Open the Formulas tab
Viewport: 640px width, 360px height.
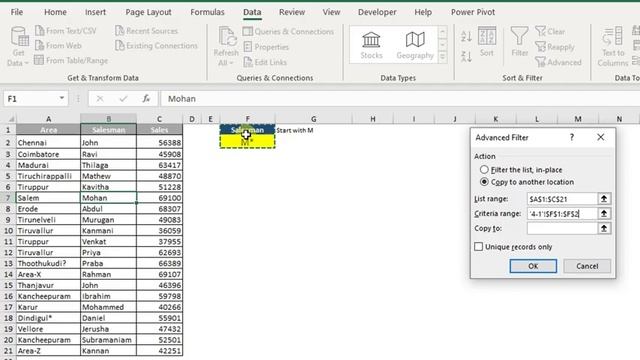(x=207, y=12)
